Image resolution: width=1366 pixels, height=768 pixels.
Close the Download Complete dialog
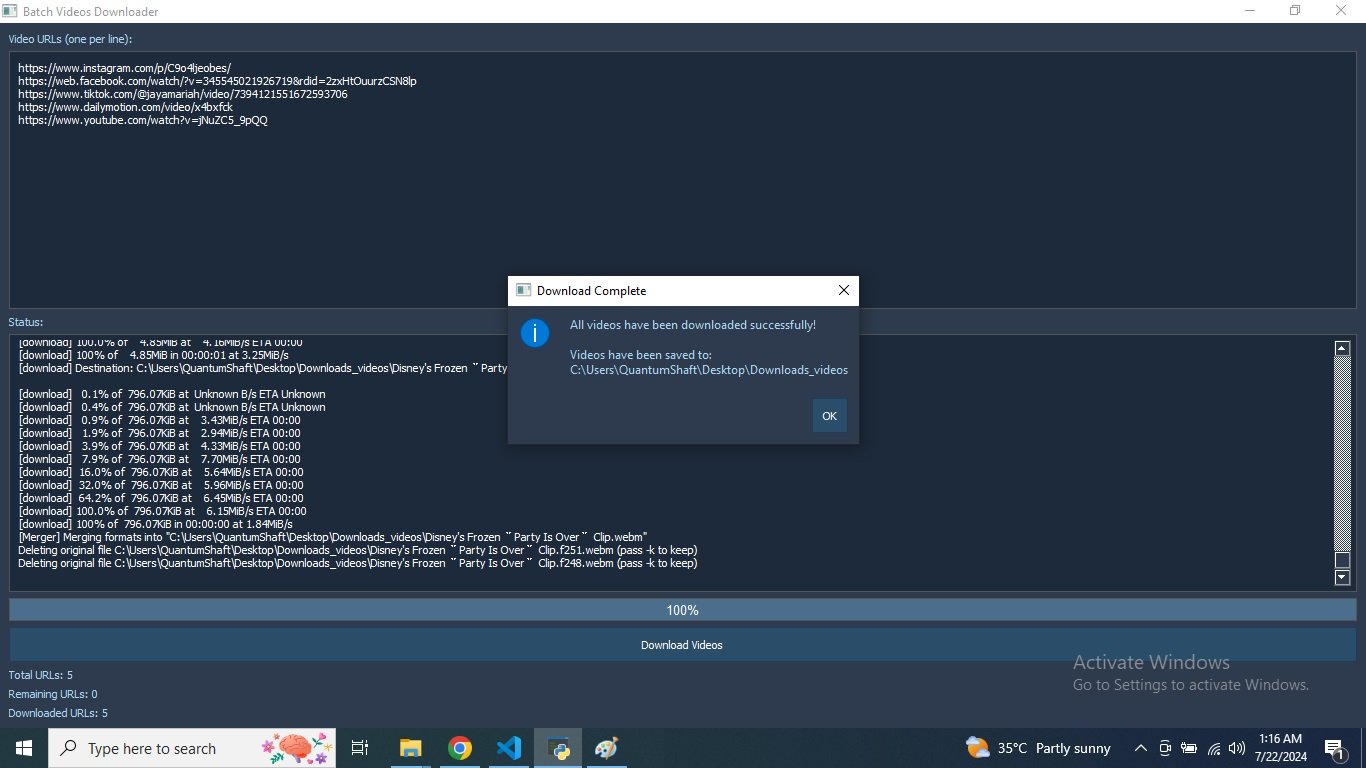tap(843, 291)
